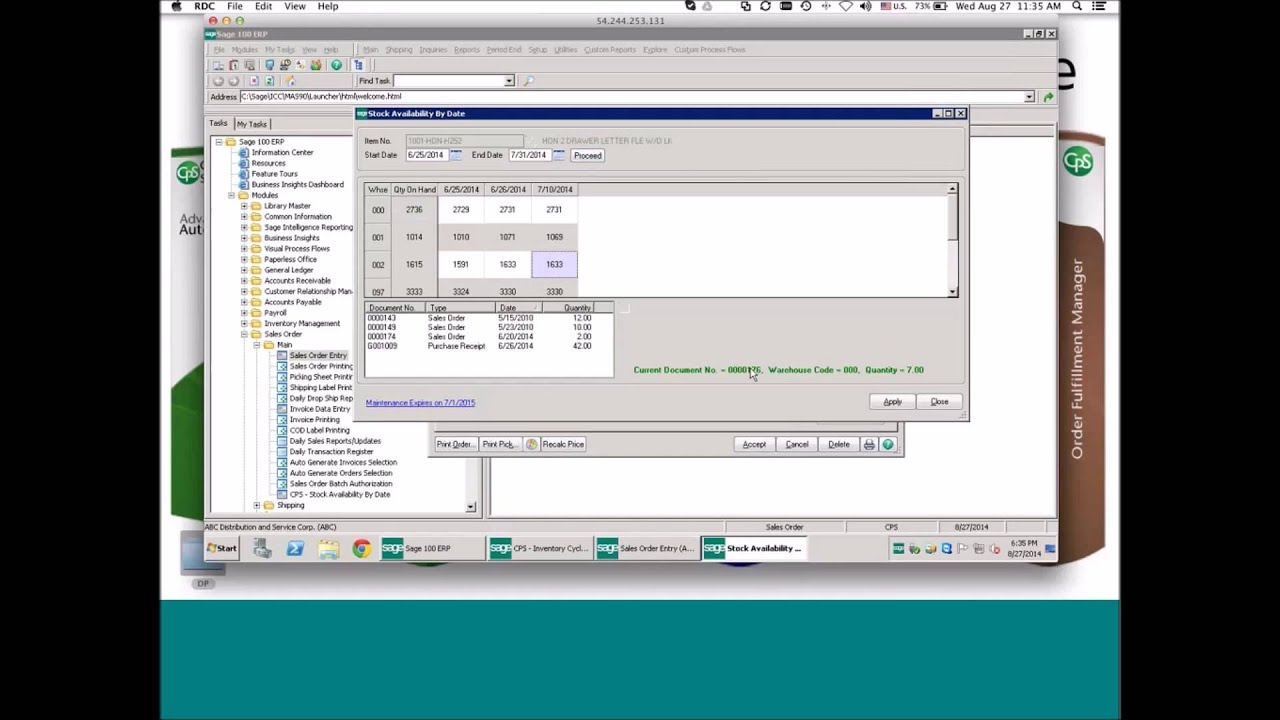1280x720 pixels.
Task: Click the Mac Spotlight search icon
Action: [1077, 6]
